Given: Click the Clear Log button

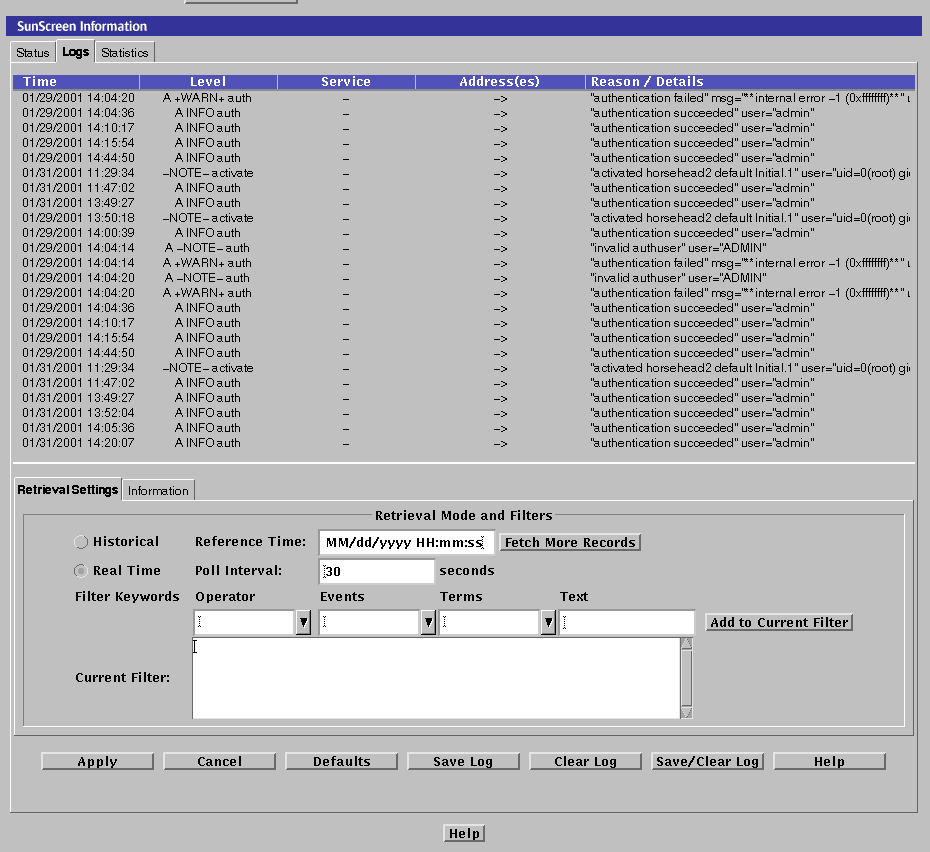Looking at the screenshot, I should (585, 761).
